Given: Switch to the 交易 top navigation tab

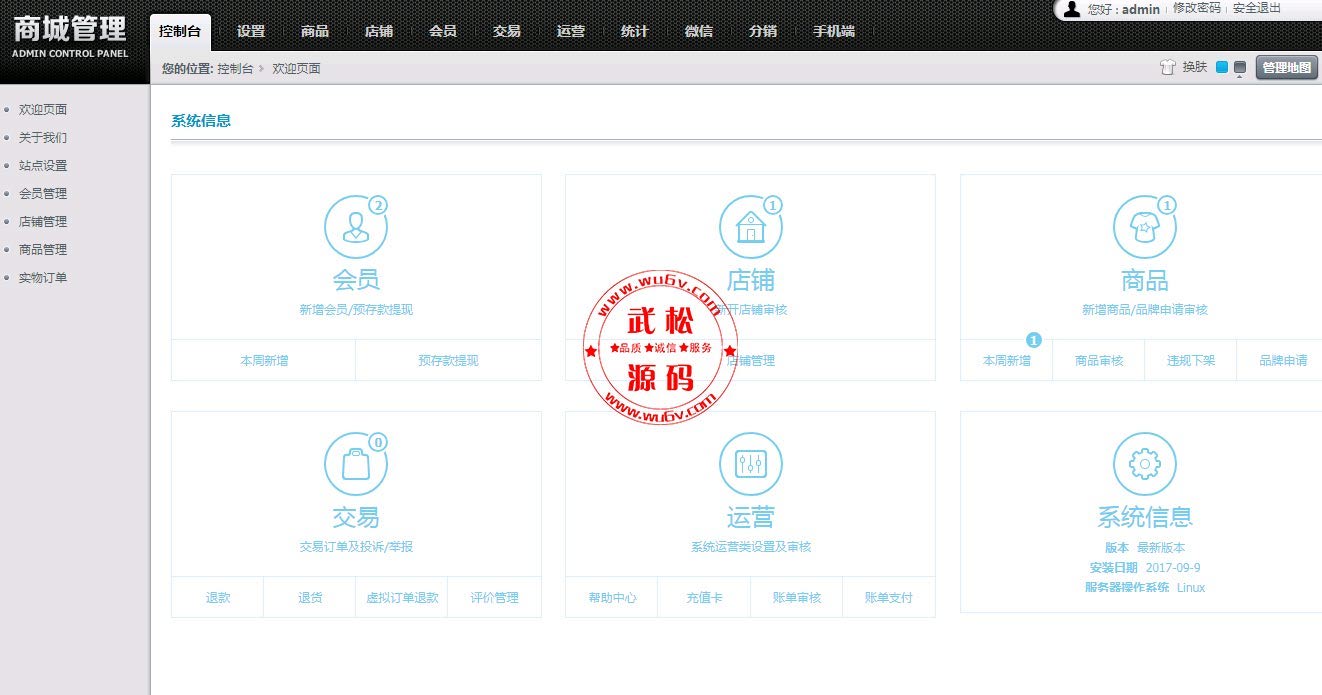Looking at the screenshot, I should coord(507,32).
